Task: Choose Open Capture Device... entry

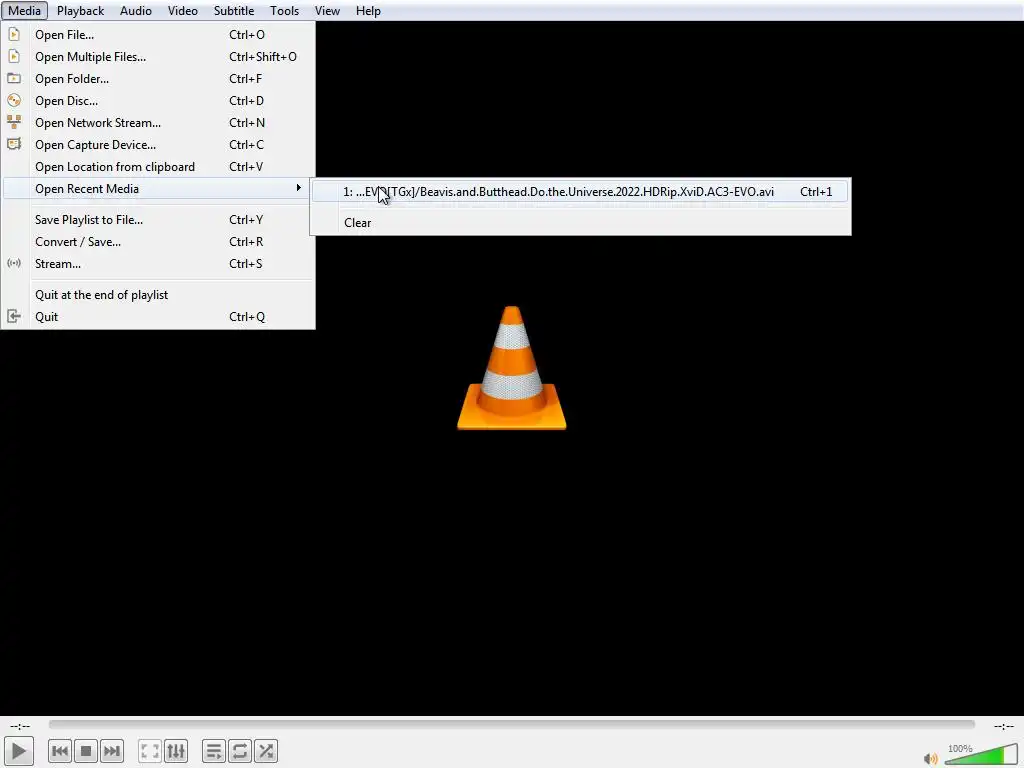Action: pyautogui.click(x=159, y=144)
